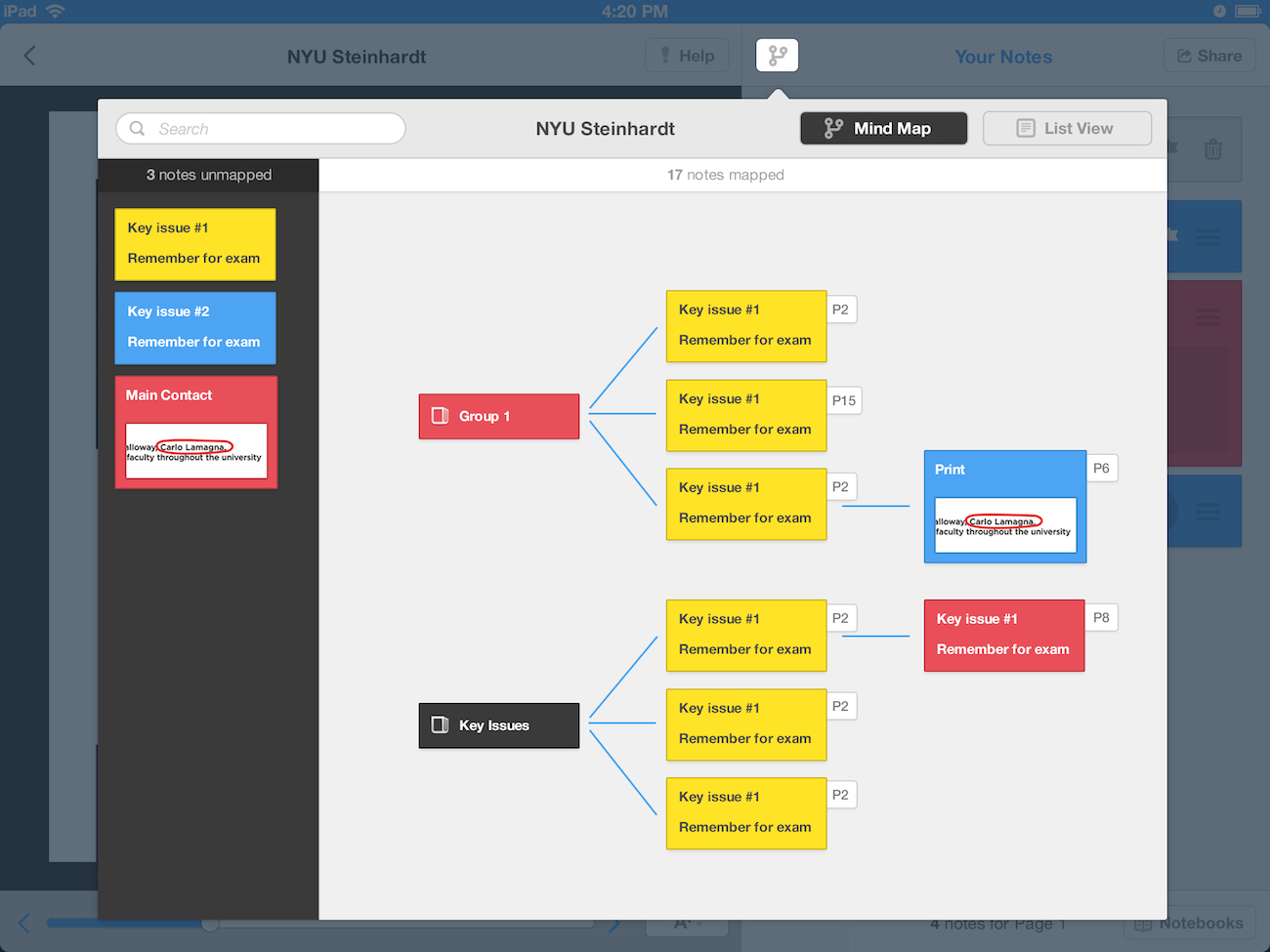The height and width of the screenshot is (952, 1270).
Task: Select the unmapped Main Contact note title
Action: [x=169, y=395]
